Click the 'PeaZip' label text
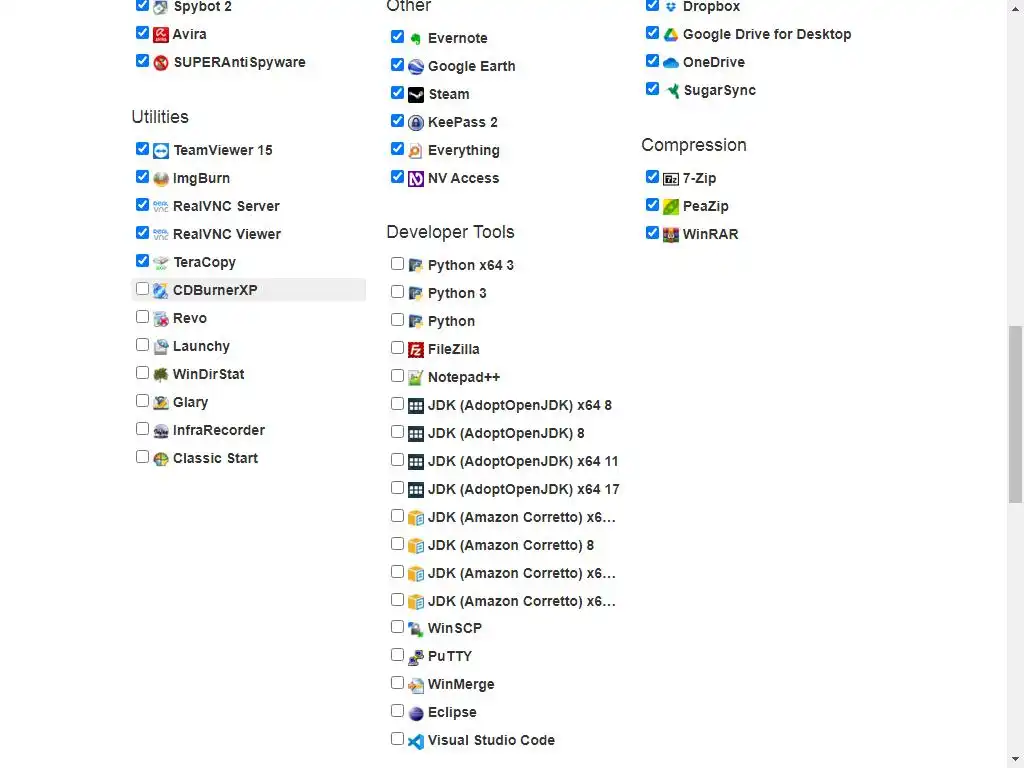Screen dimensions: 1024x768 [x=705, y=207]
